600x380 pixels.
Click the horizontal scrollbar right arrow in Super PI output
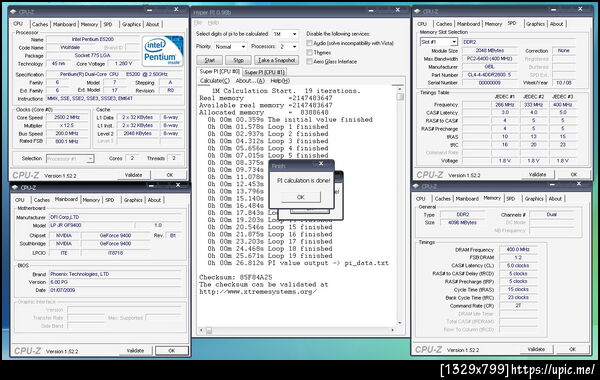click(x=392, y=330)
